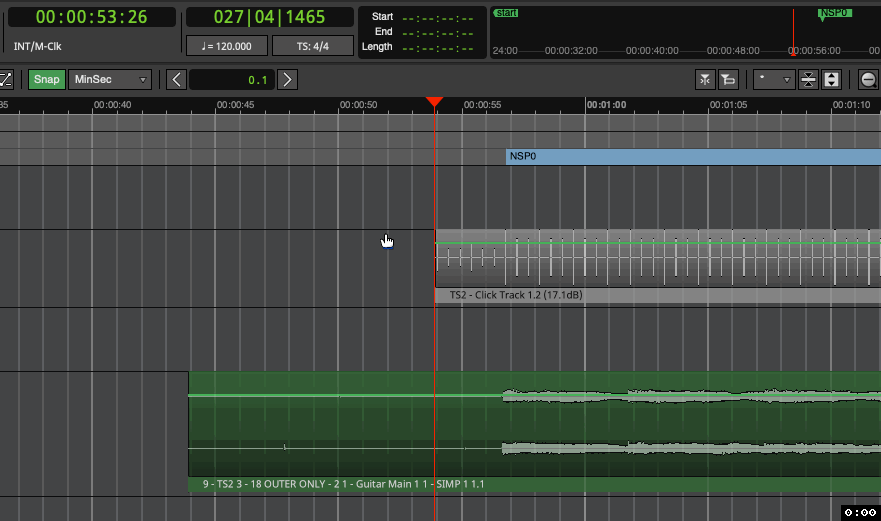The height and width of the screenshot is (521, 881).
Task: Select the NSP0 marker in overview ruler
Action: 832,14
